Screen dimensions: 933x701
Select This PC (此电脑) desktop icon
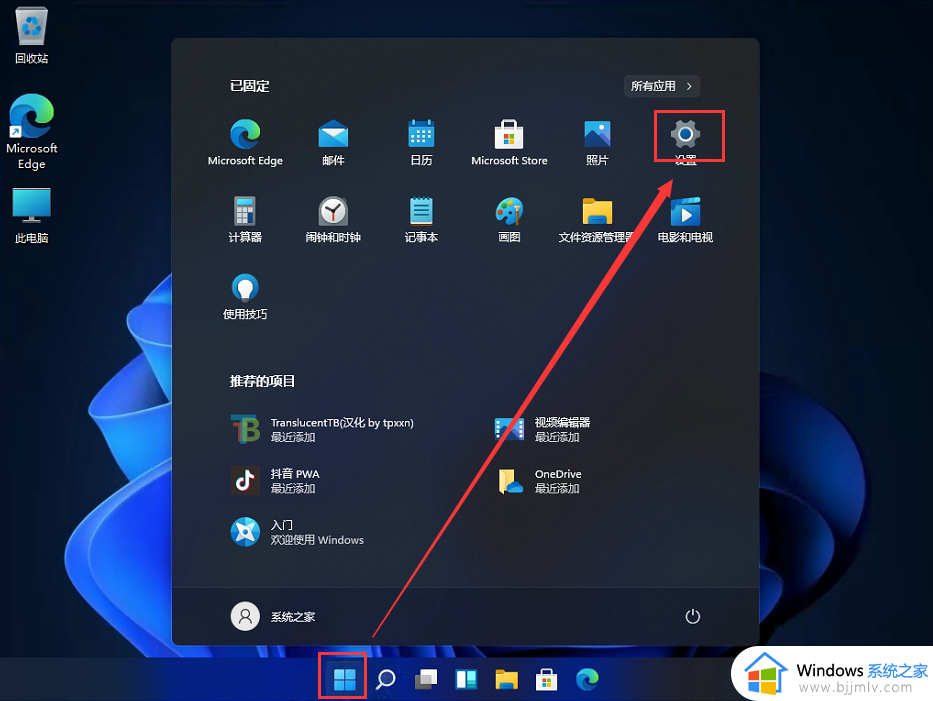[x=32, y=216]
